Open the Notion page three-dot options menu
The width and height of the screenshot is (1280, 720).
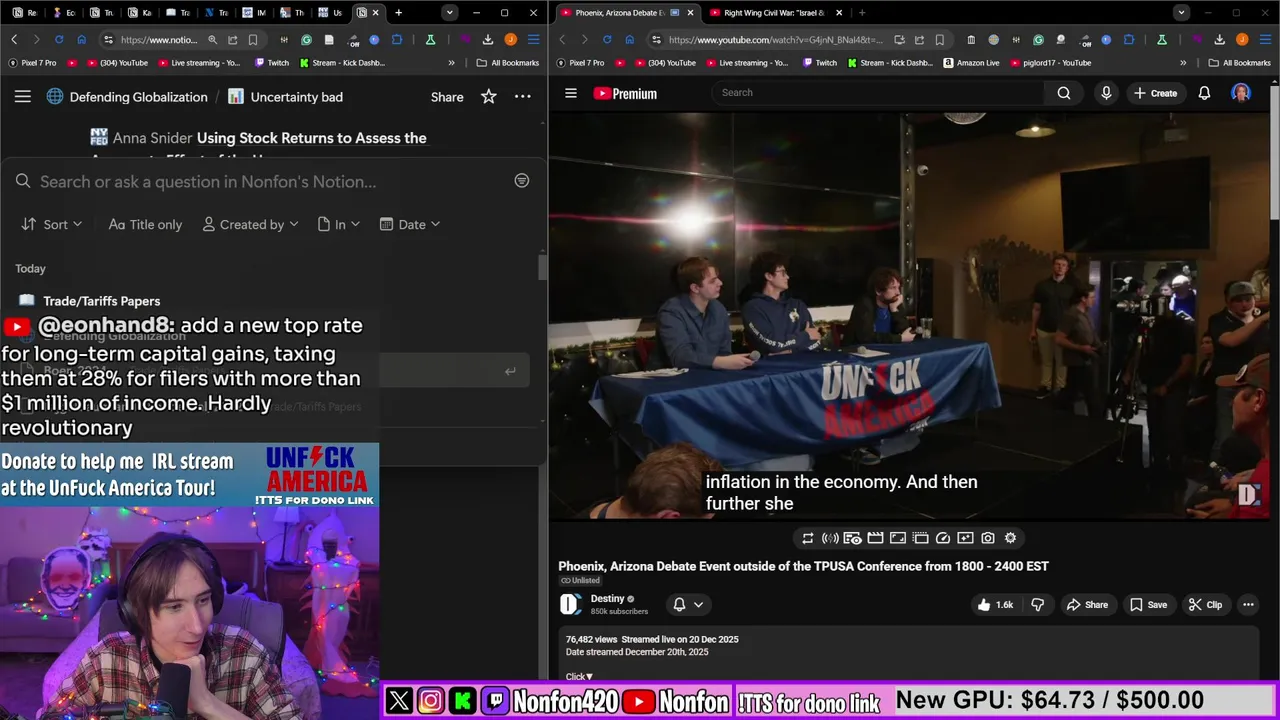pyautogui.click(x=522, y=97)
